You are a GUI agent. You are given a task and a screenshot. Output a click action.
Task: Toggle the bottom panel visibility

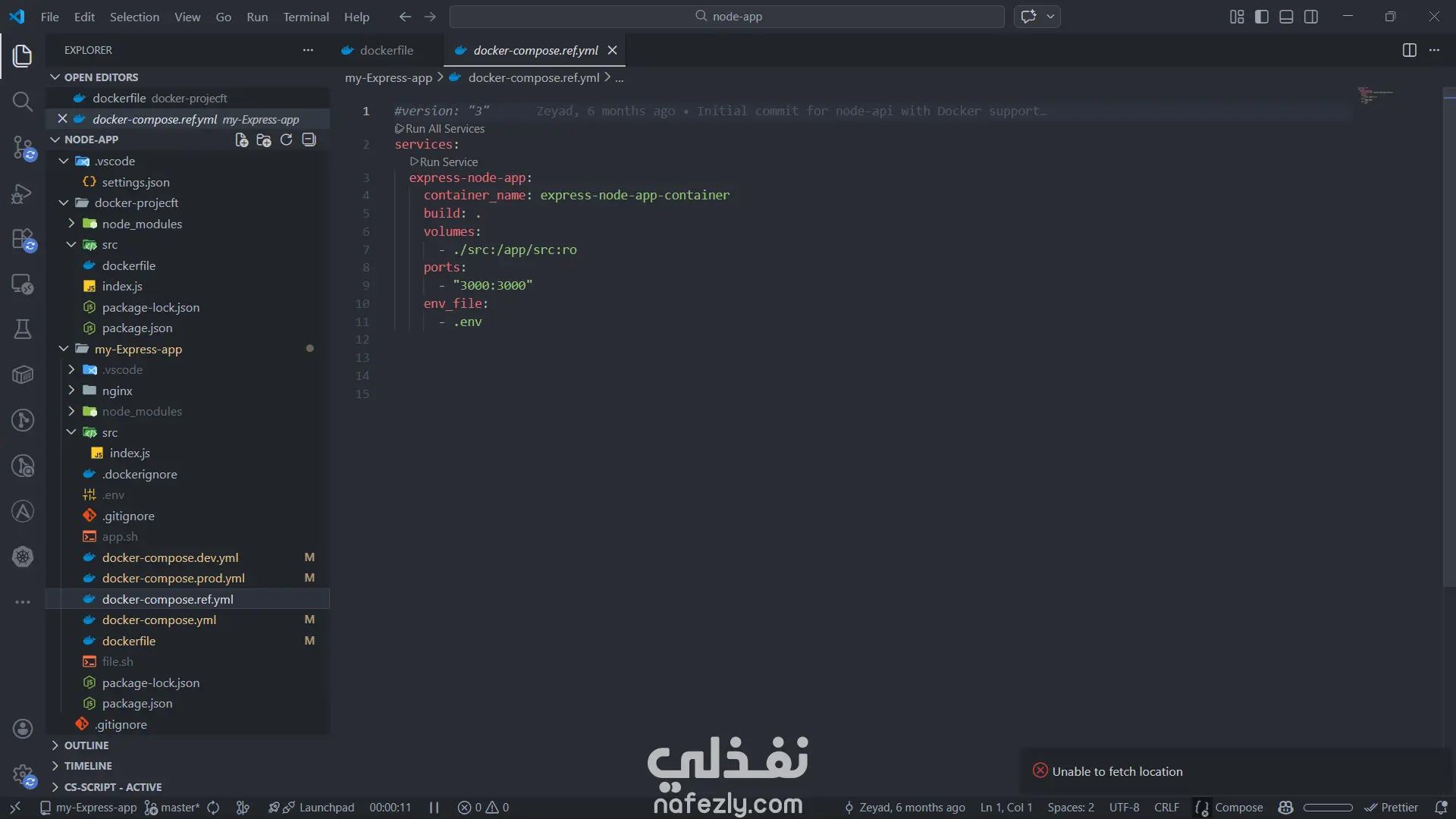[1286, 17]
